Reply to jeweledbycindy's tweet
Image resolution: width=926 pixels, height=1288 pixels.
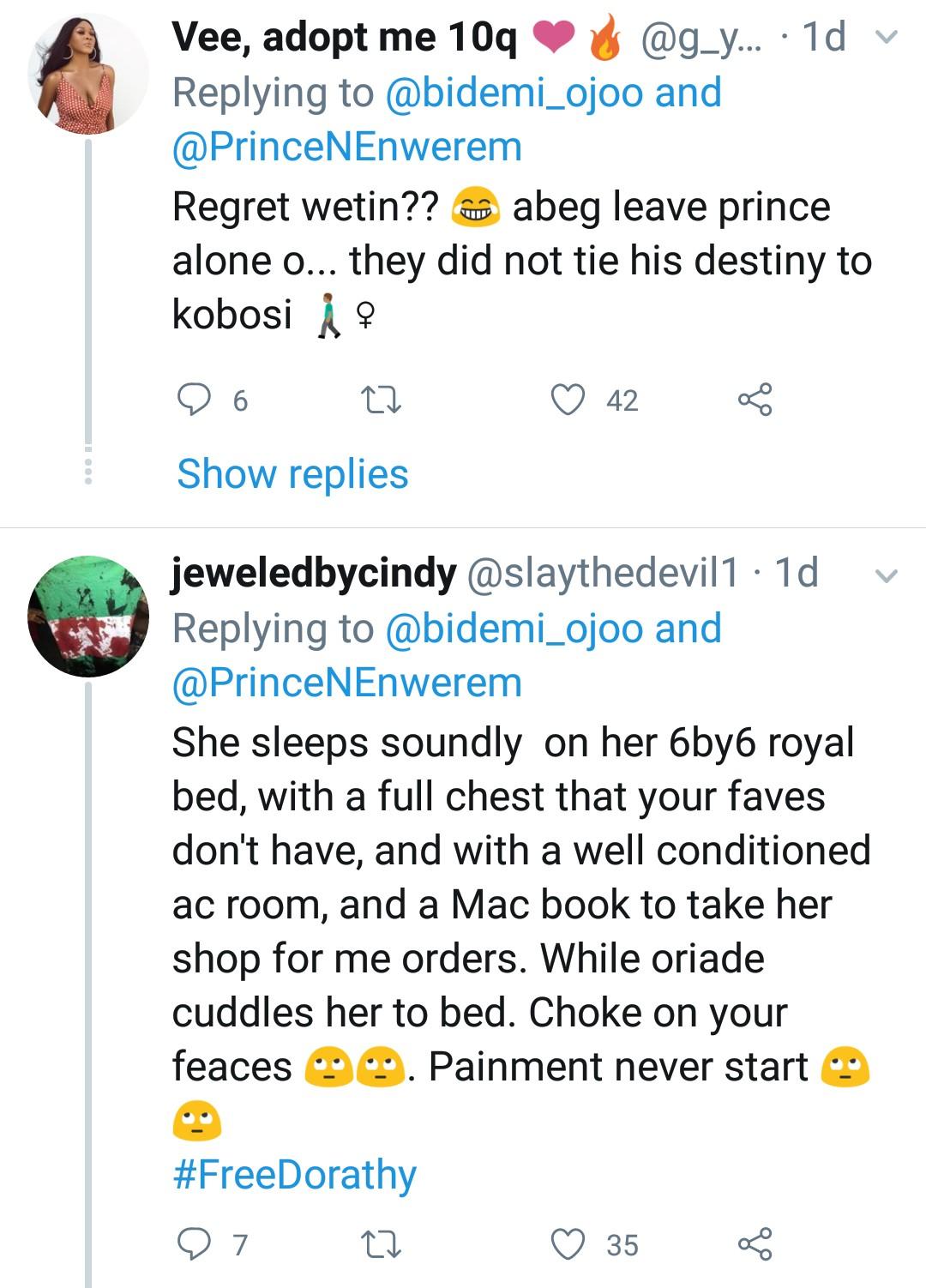pyautogui.click(x=194, y=1244)
